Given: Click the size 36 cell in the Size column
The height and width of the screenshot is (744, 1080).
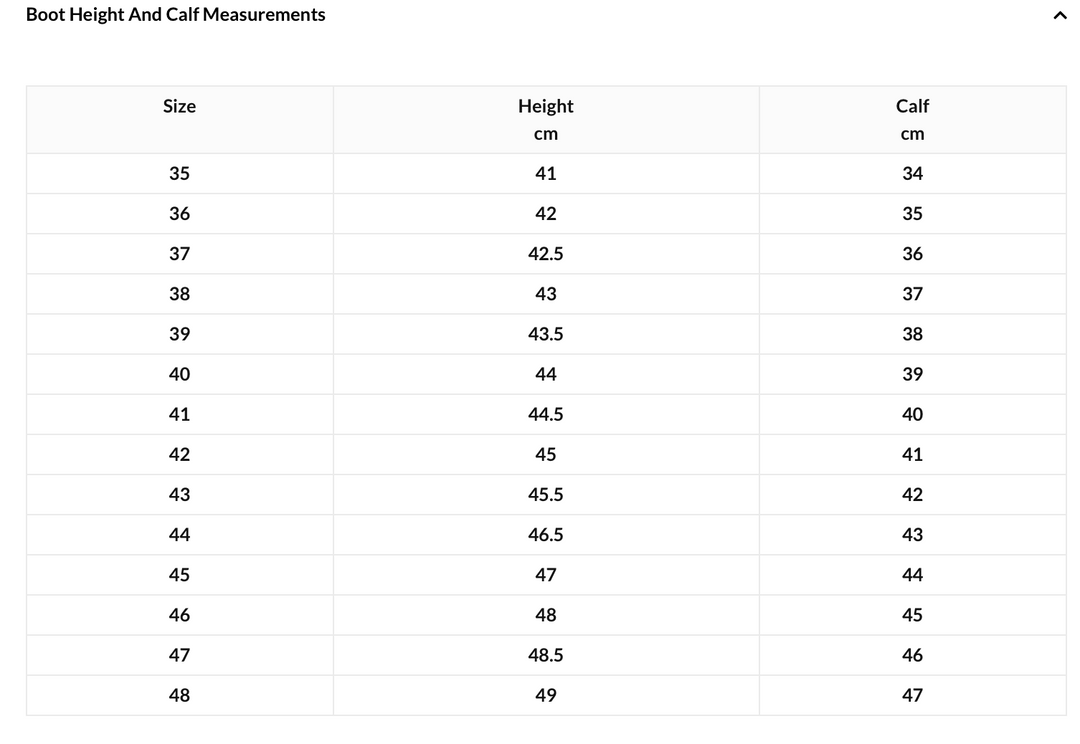Looking at the screenshot, I should point(179,214).
